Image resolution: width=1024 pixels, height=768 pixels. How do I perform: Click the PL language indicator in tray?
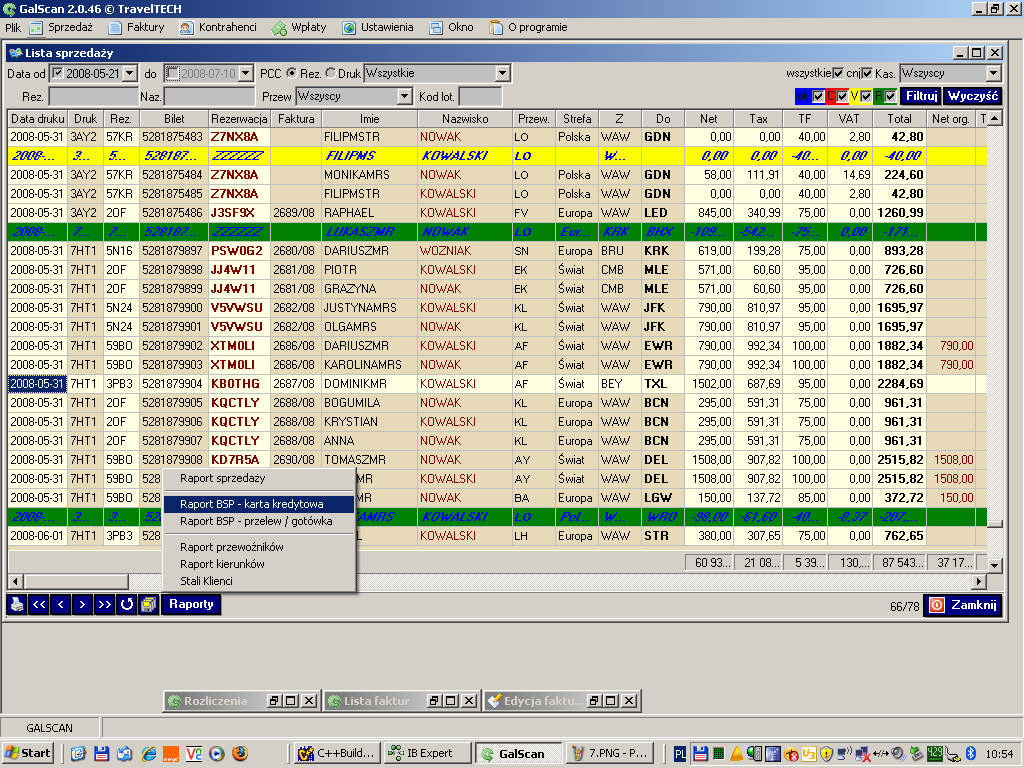coord(680,754)
